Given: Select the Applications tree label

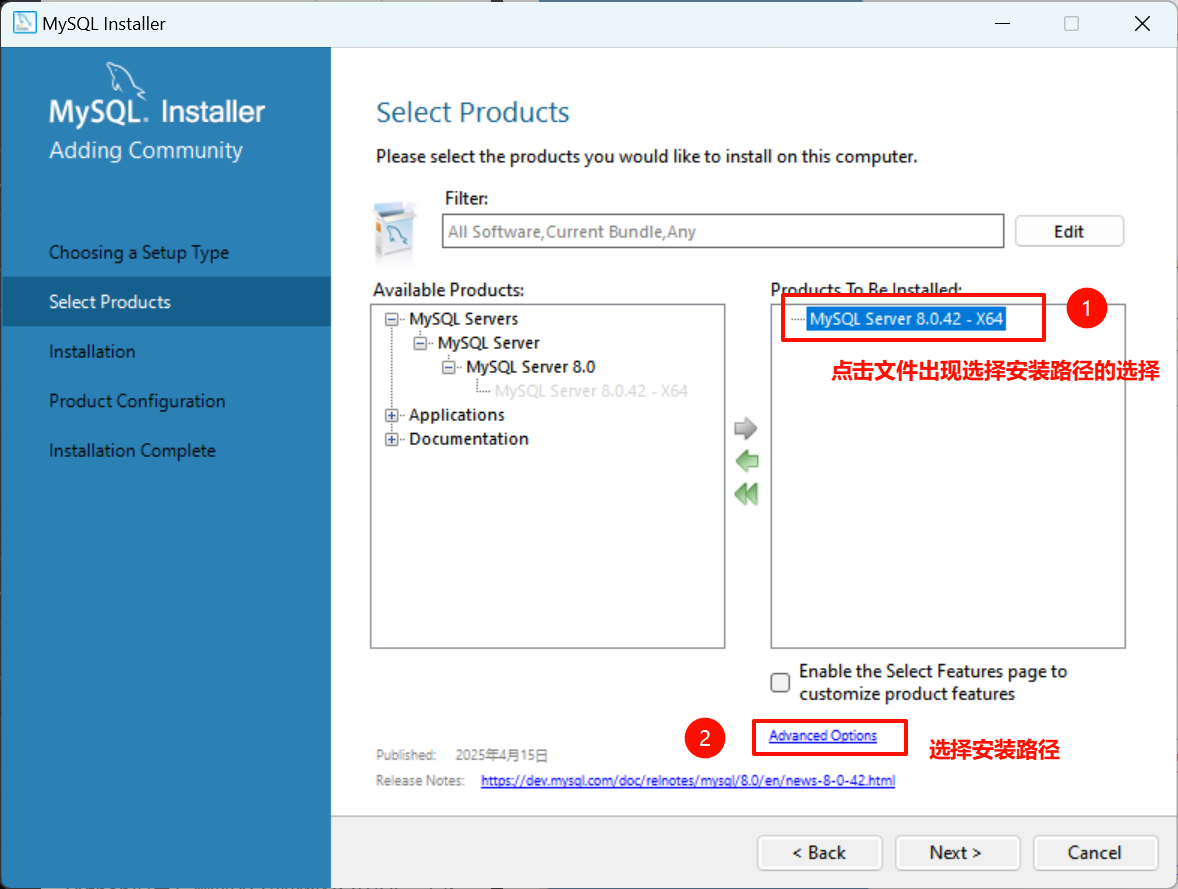Looking at the screenshot, I should [x=457, y=415].
